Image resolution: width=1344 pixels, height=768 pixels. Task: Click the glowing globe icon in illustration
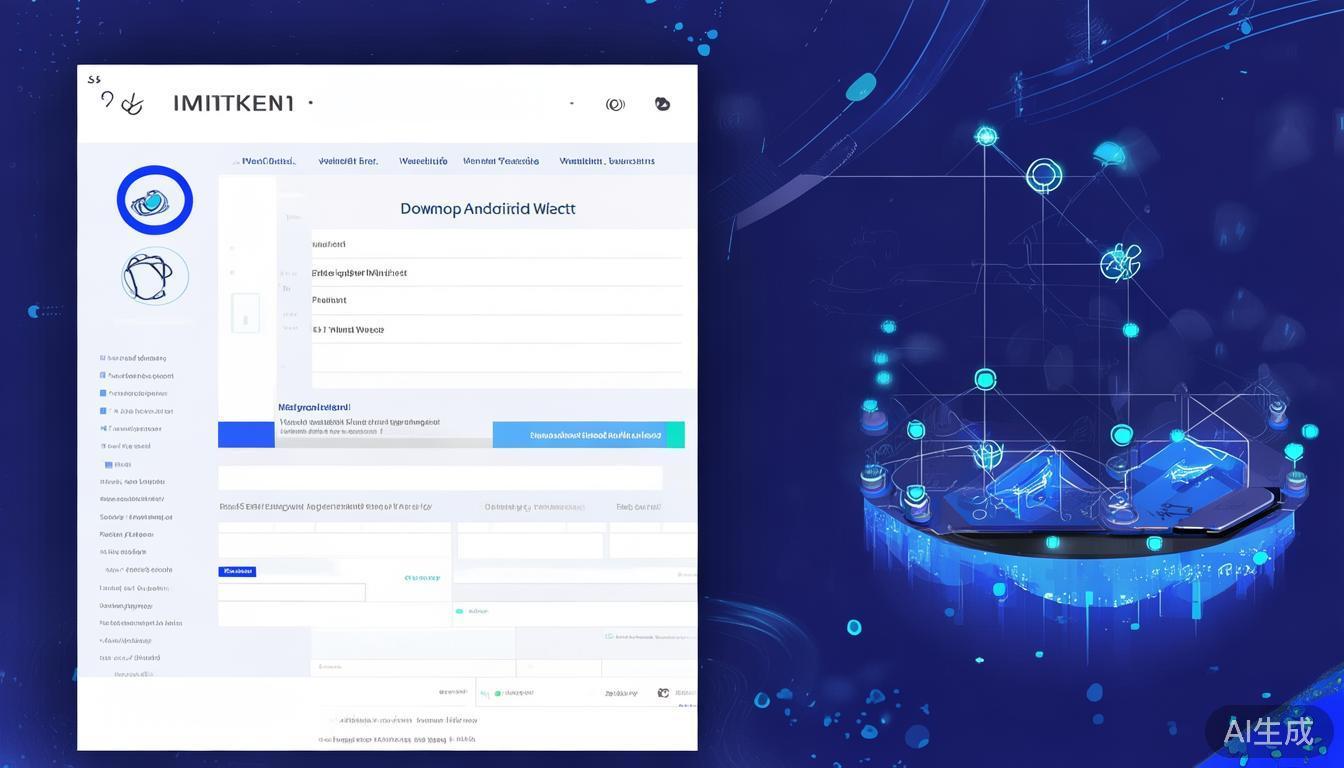tap(1120, 263)
